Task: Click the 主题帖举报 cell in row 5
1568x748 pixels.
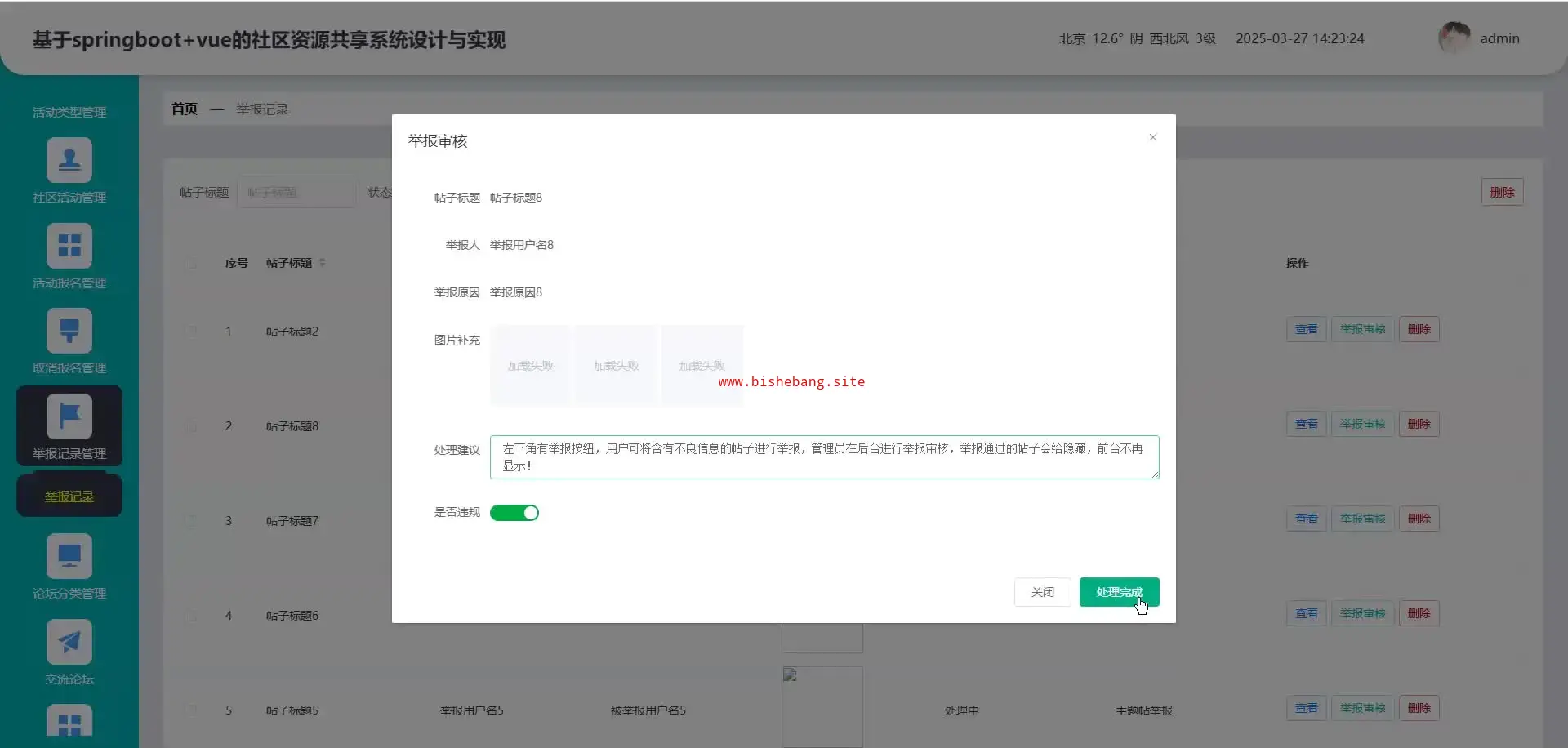Action: pyautogui.click(x=1144, y=710)
